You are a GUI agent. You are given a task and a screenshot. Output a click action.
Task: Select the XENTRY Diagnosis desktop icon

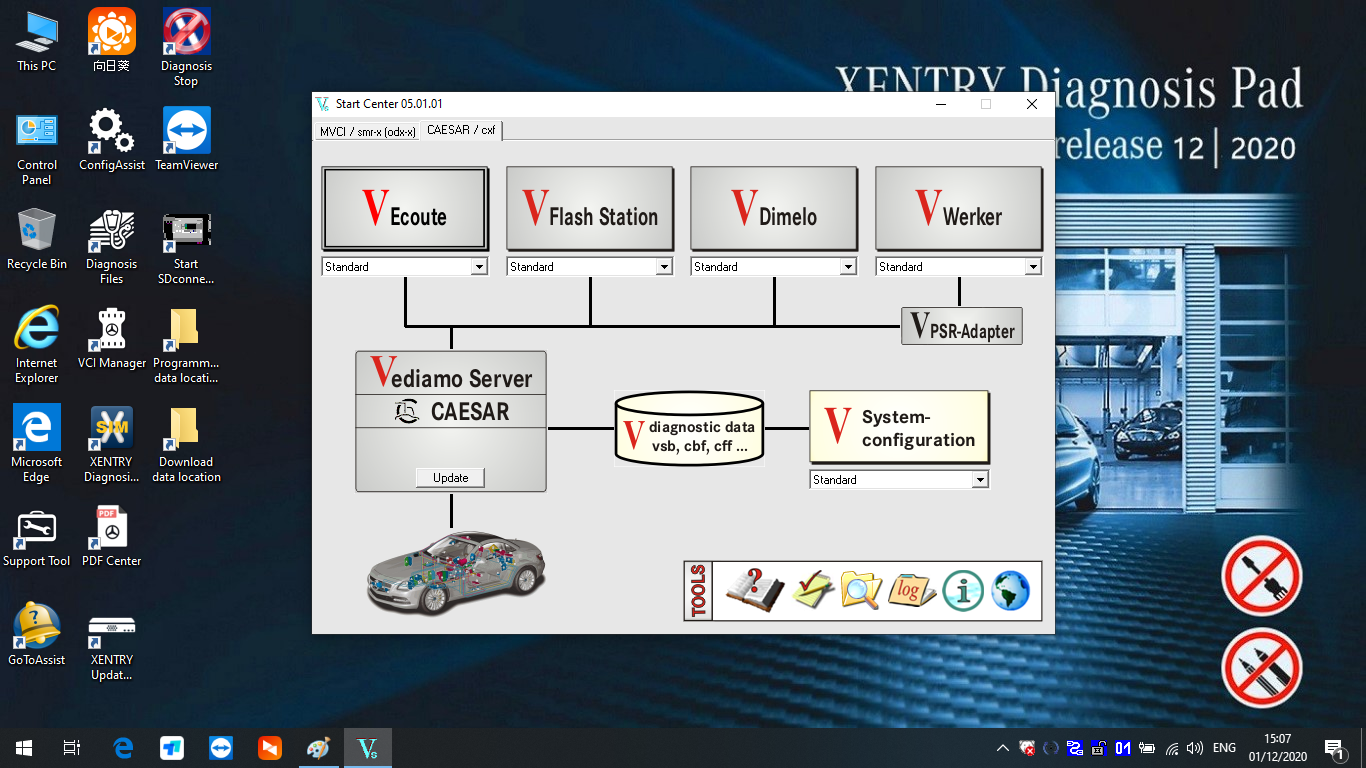[x=112, y=445]
